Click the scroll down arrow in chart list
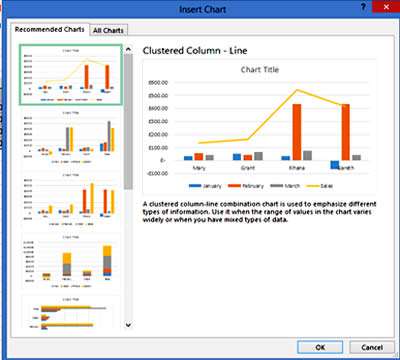 128,324
